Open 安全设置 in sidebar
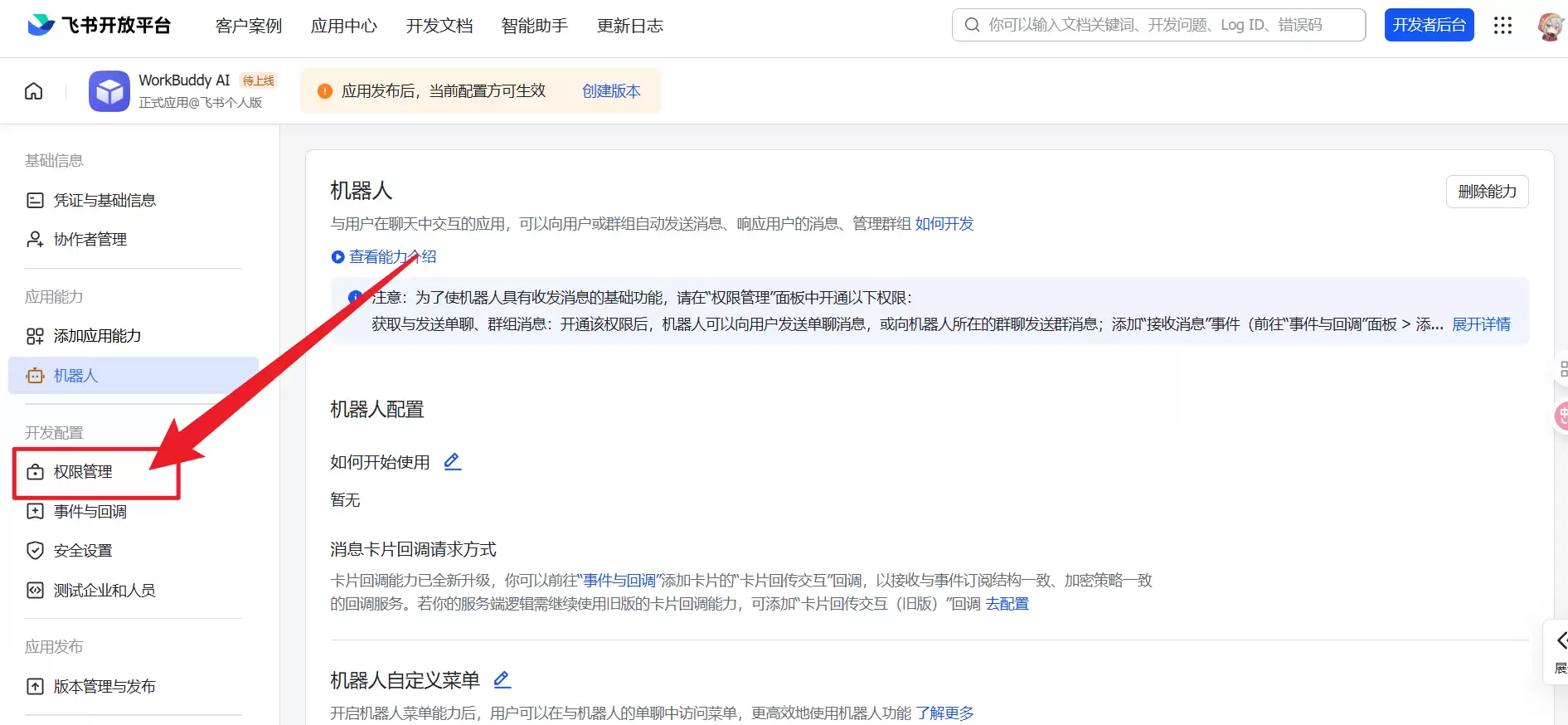Image resolution: width=1568 pixels, height=725 pixels. tap(133, 551)
